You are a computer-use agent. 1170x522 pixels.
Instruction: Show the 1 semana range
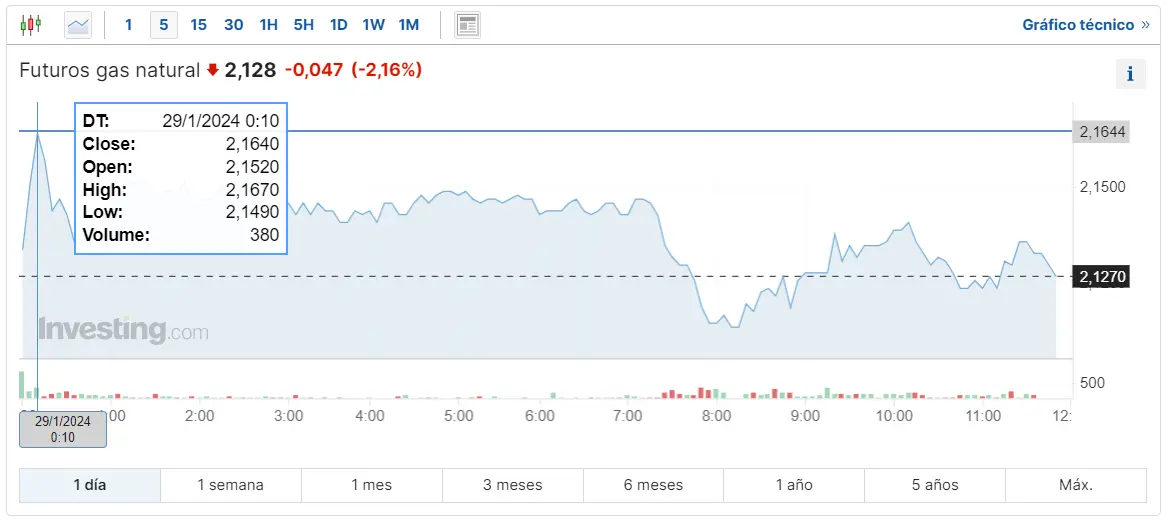[230, 485]
